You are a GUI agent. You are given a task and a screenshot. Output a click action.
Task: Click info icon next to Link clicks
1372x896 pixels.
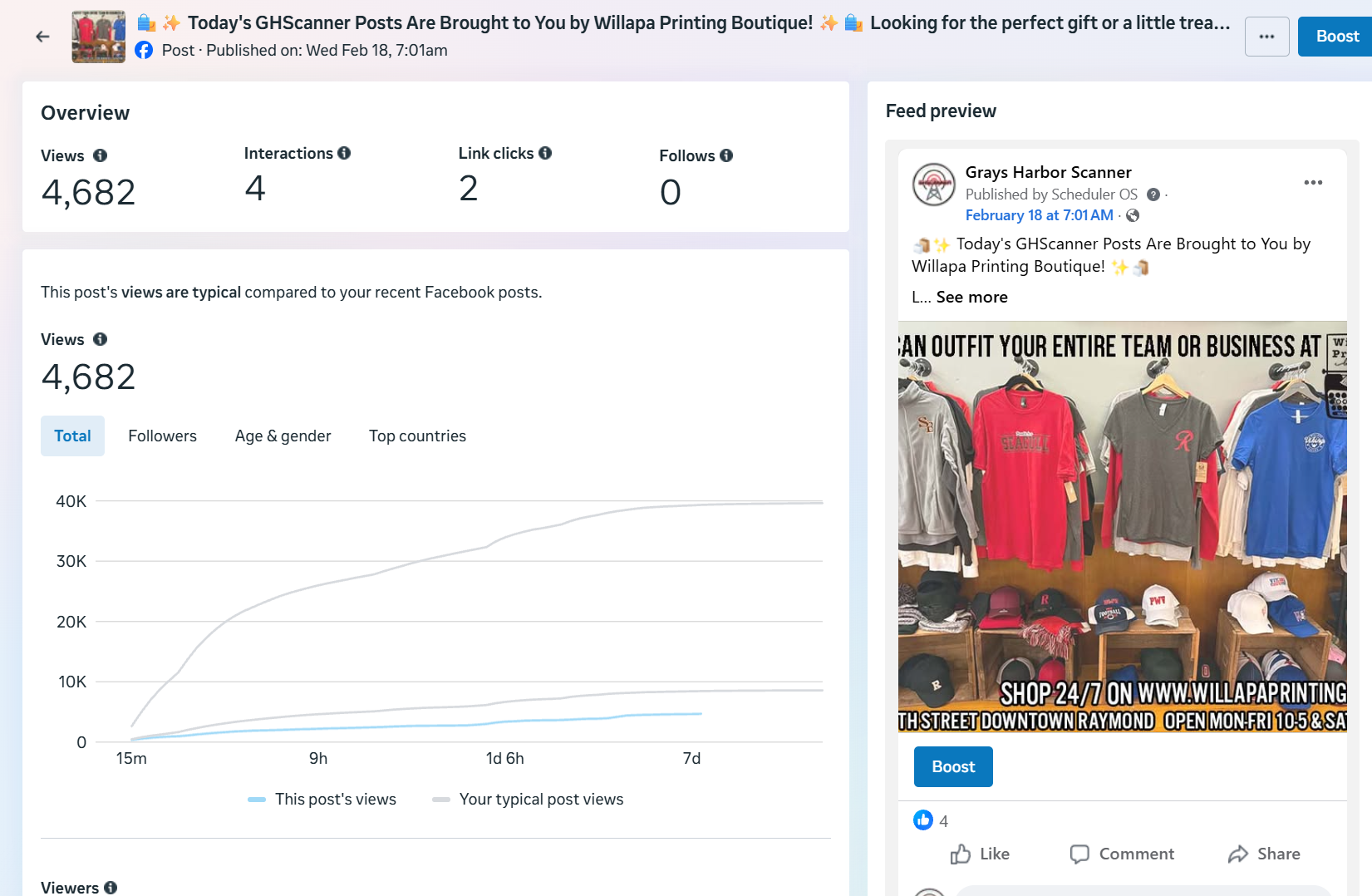pos(545,153)
